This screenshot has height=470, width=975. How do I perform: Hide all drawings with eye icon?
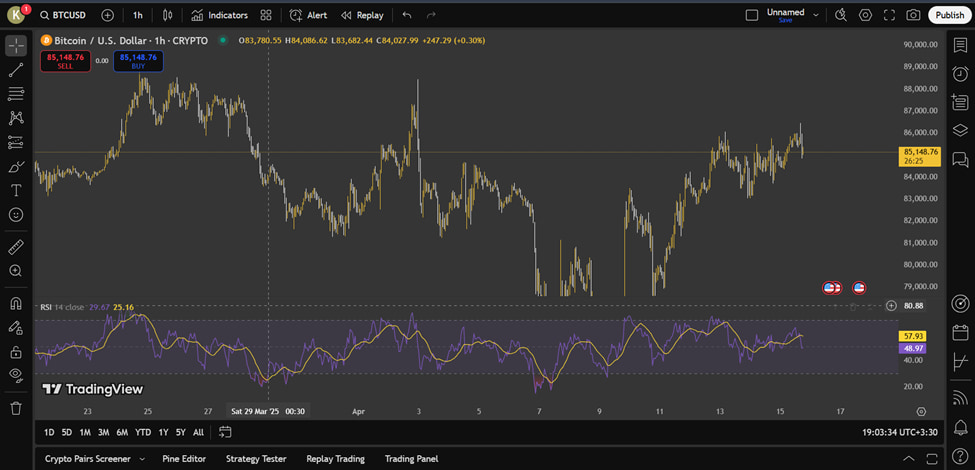pos(16,376)
